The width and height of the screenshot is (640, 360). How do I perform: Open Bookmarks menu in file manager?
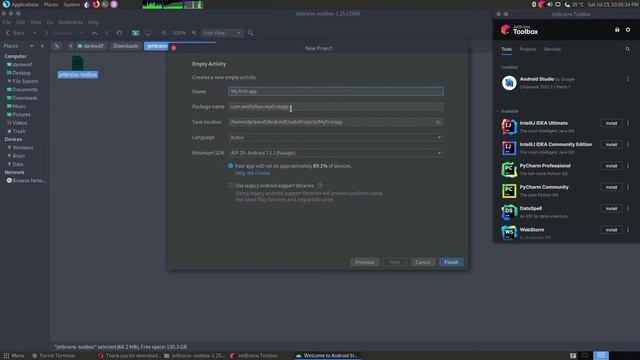[71, 22]
